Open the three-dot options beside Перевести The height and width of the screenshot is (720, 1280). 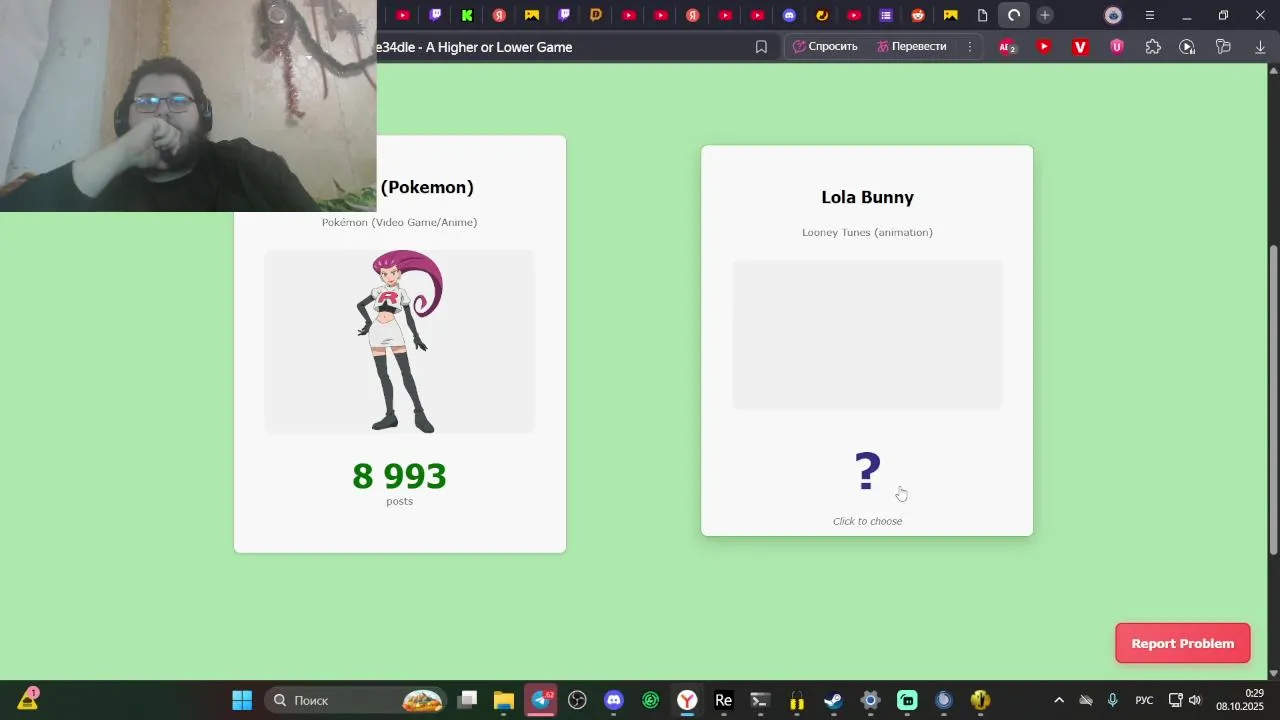coord(969,47)
